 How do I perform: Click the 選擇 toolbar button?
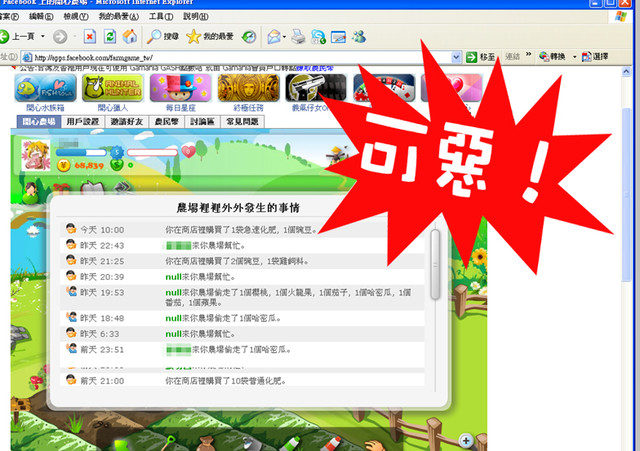pos(595,57)
